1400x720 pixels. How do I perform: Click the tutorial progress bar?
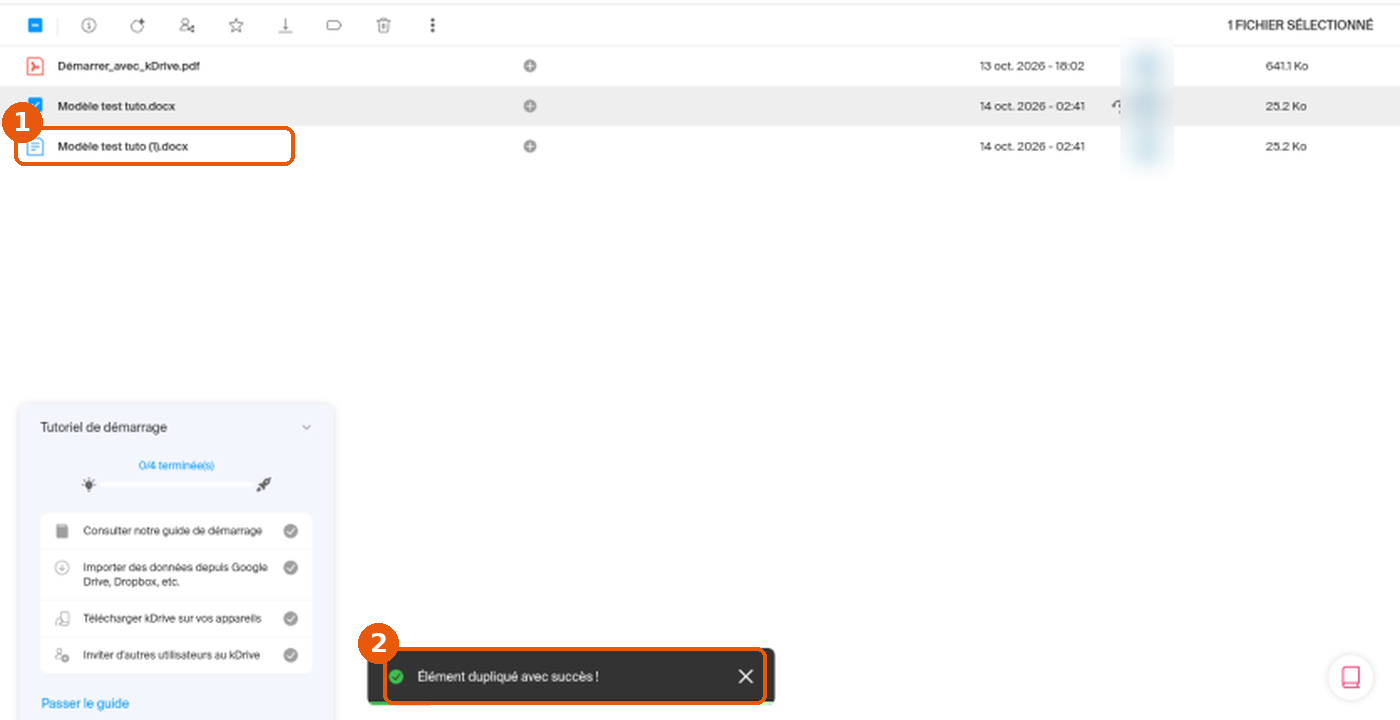[176, 485]
